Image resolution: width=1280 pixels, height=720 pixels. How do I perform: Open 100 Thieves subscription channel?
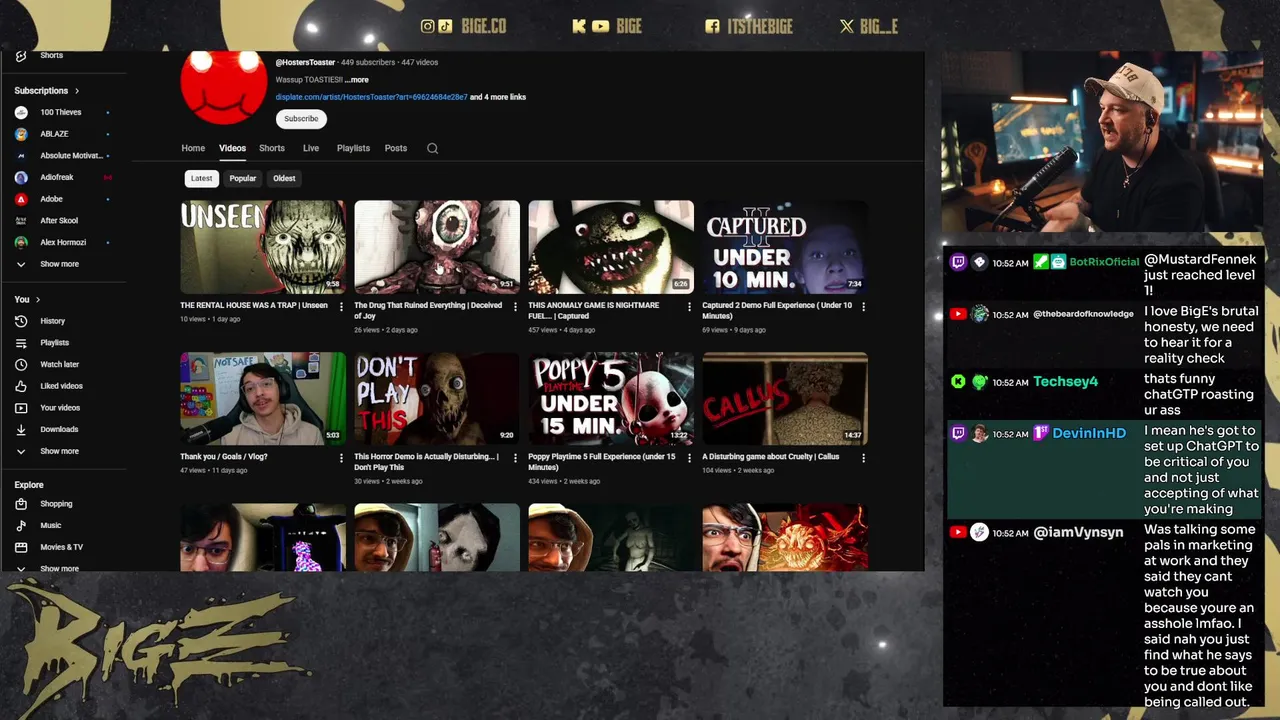pos(62,112)
